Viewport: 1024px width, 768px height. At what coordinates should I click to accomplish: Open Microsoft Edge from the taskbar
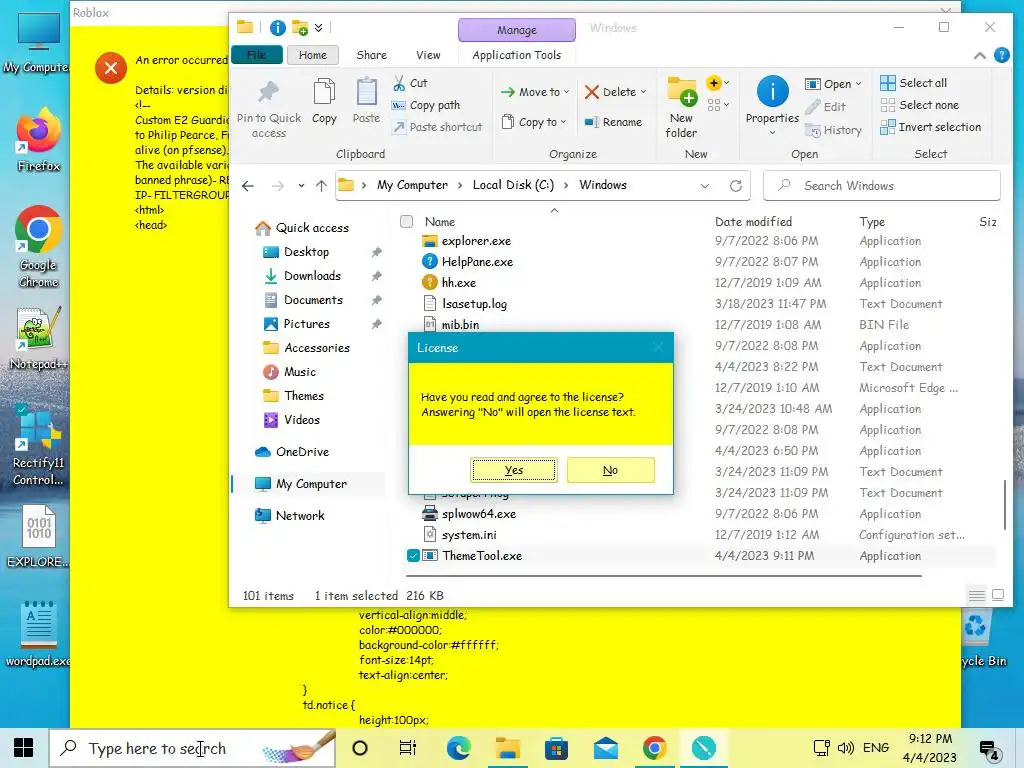(x=458, y=748)
